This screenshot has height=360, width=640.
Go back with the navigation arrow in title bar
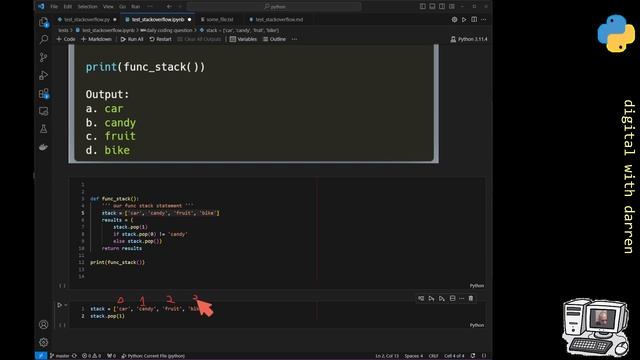coord(169,7)
